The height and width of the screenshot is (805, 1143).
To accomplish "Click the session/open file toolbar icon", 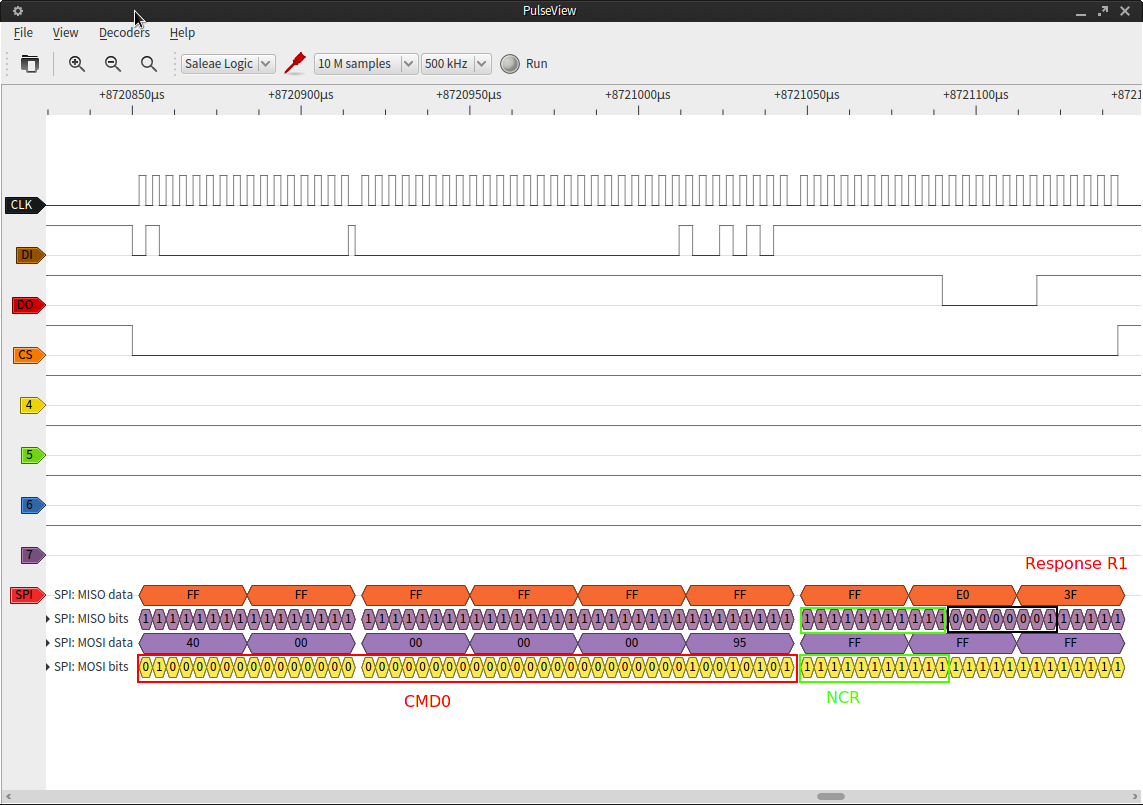I will pos(30,64).
